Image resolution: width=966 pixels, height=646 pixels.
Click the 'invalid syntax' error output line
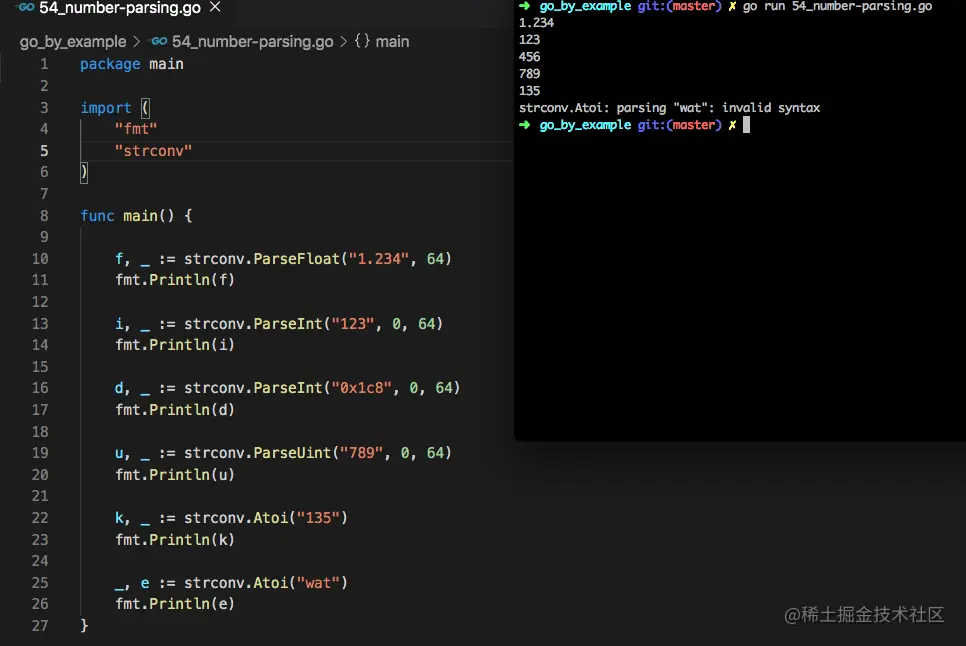(x=670, y=108)
